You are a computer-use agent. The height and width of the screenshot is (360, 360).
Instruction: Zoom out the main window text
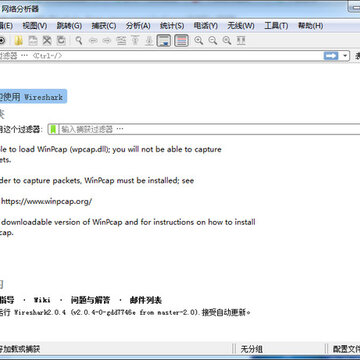[213, 41]
